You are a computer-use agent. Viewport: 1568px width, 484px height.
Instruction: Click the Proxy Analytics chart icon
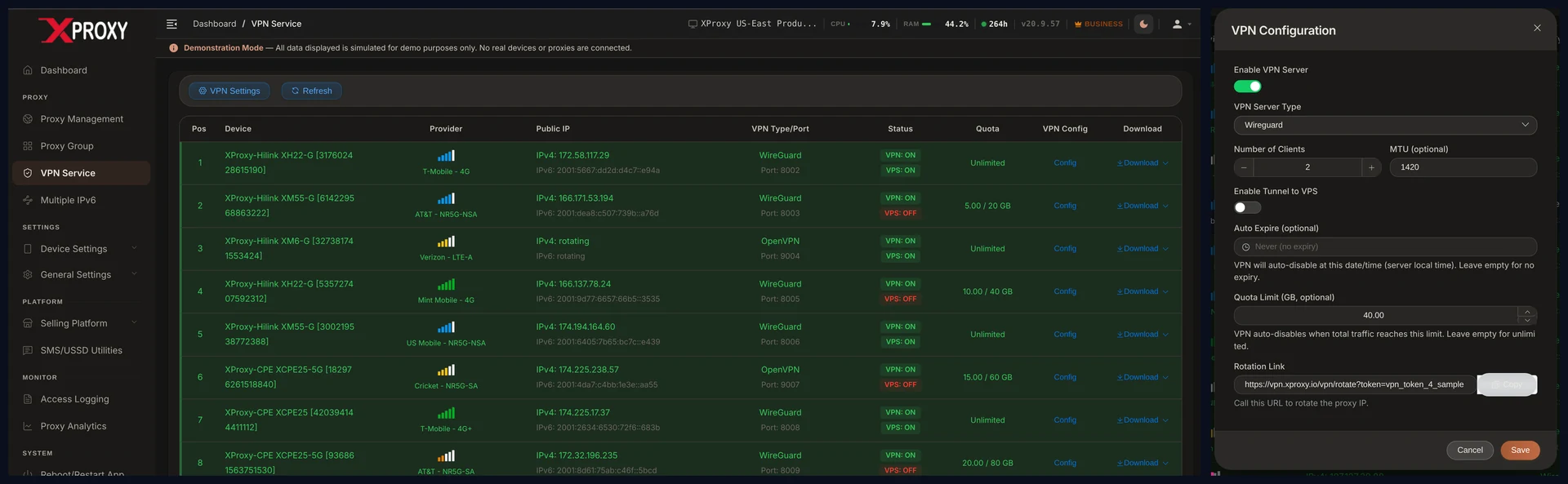click(x=28, y=426)
